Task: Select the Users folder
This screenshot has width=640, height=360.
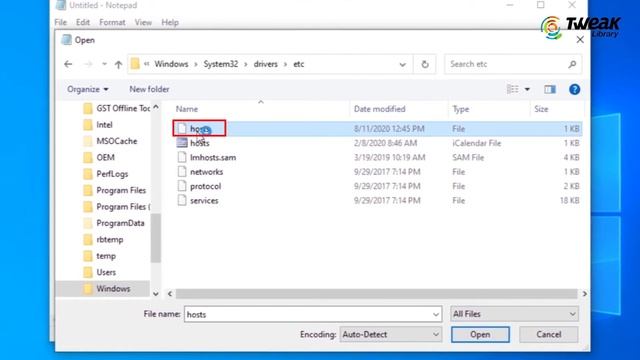Action: (99, 272)
